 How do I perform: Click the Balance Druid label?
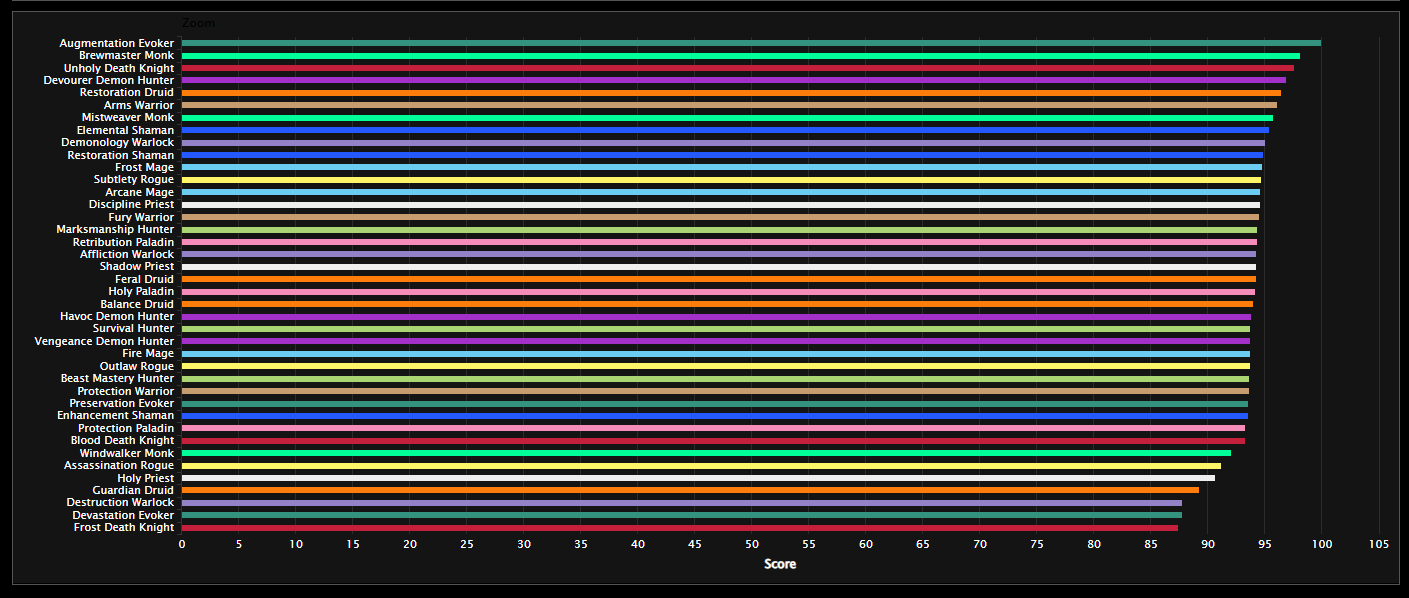(137, 304)
